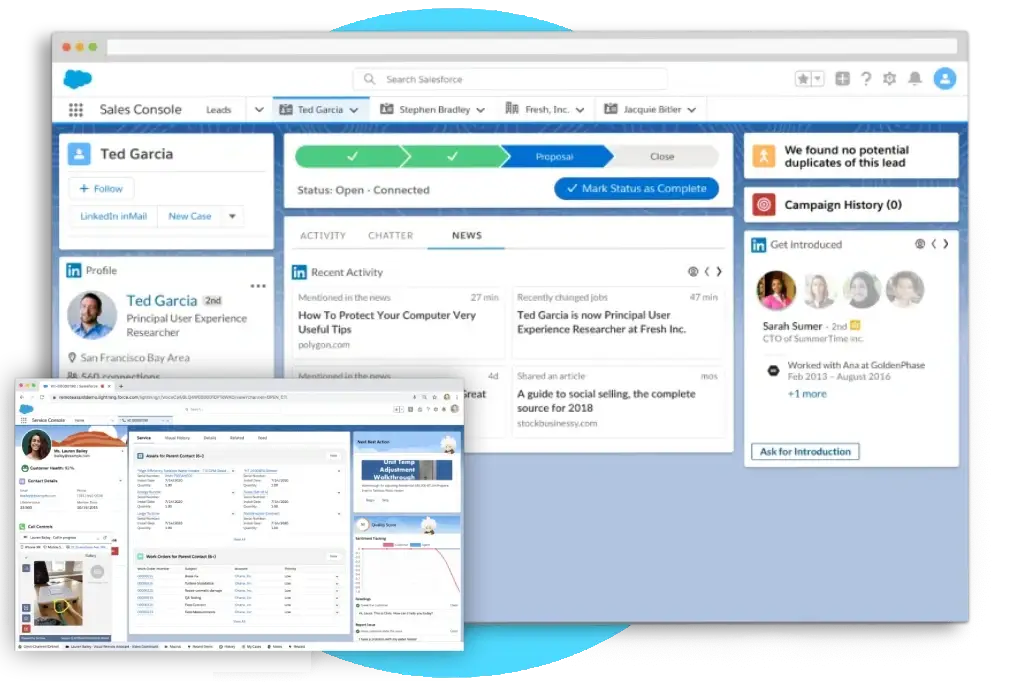Click in the Search Salesforce field
The image size is (1023, 682).
[x=510, y=79]
